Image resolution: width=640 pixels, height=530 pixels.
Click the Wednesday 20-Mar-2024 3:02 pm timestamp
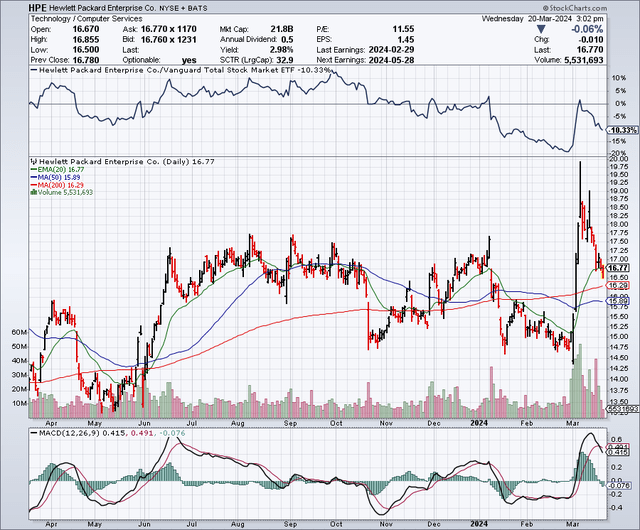point(542,19)
